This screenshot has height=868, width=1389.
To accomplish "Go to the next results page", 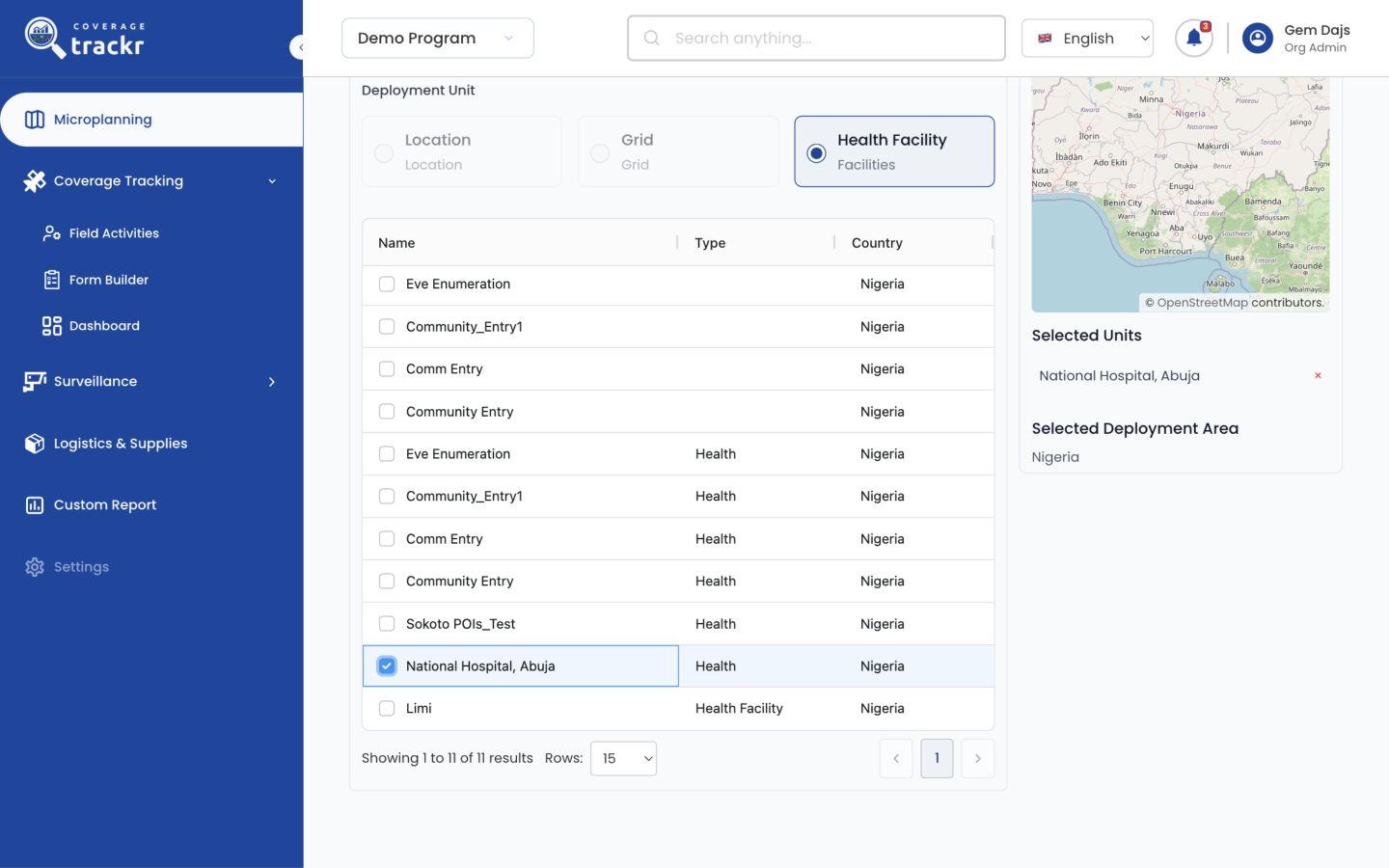I will click(978, 759).
